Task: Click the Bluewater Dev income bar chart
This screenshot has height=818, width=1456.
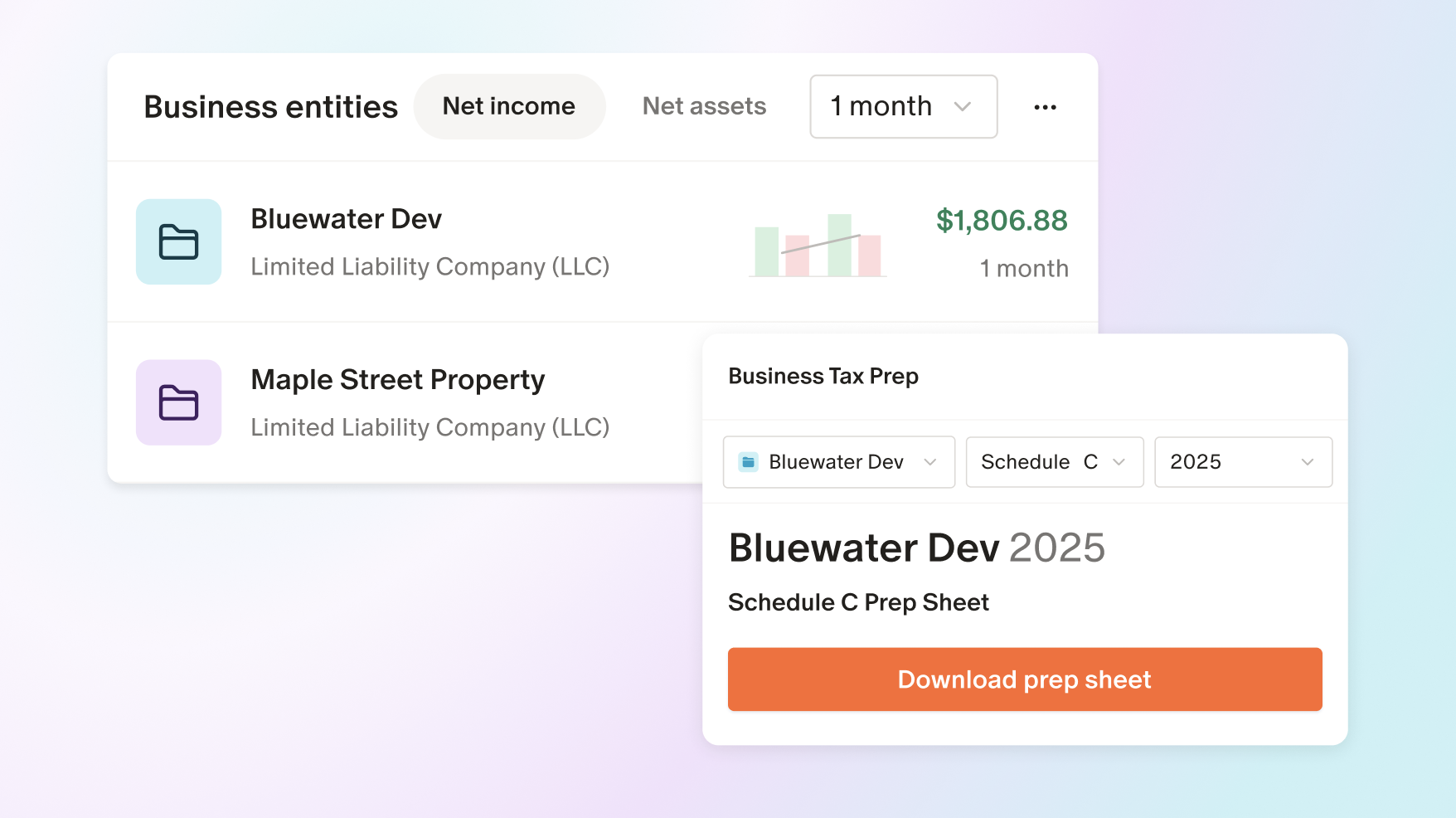Action: click(x=818, y=246)
